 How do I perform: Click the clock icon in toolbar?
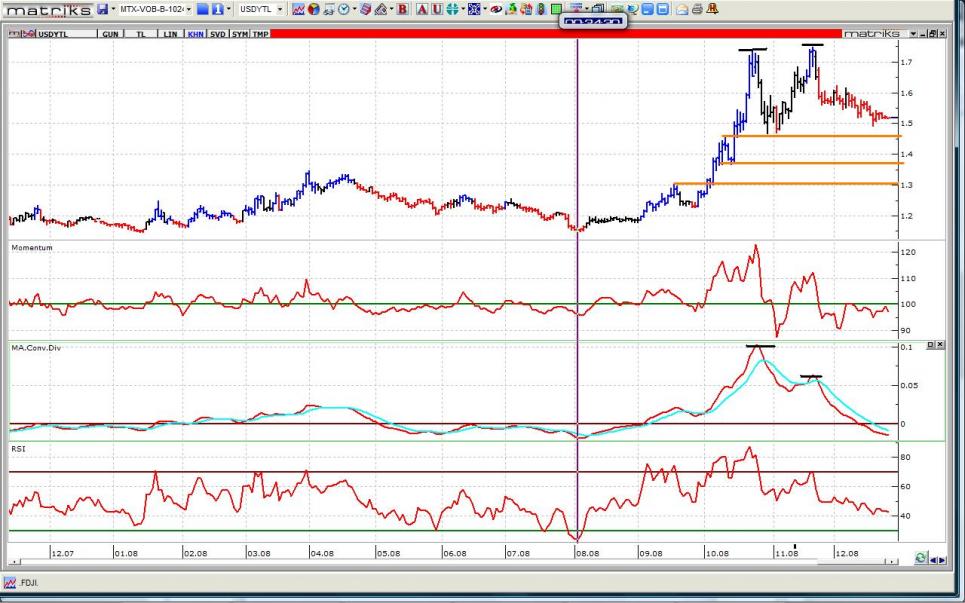coord(343,9)
